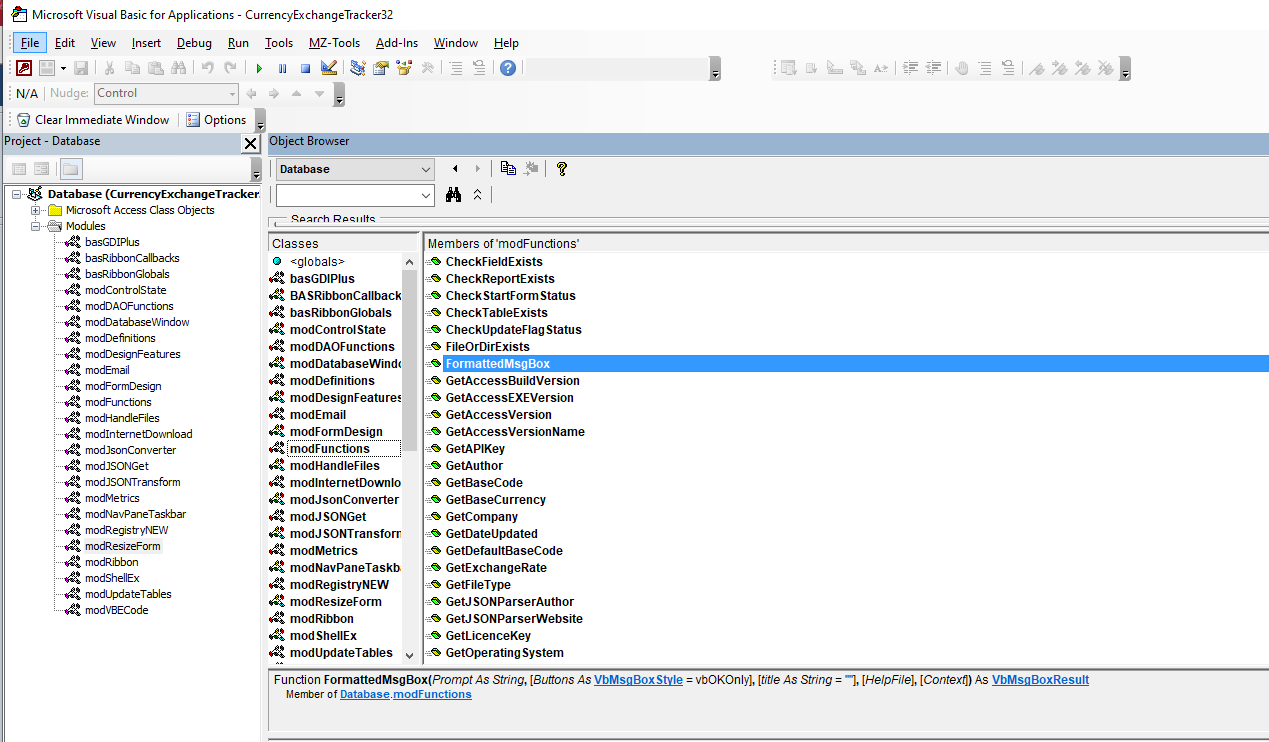Open the Database library dropdown
The image size is (1269, 742).
click(x=426, y=169)
